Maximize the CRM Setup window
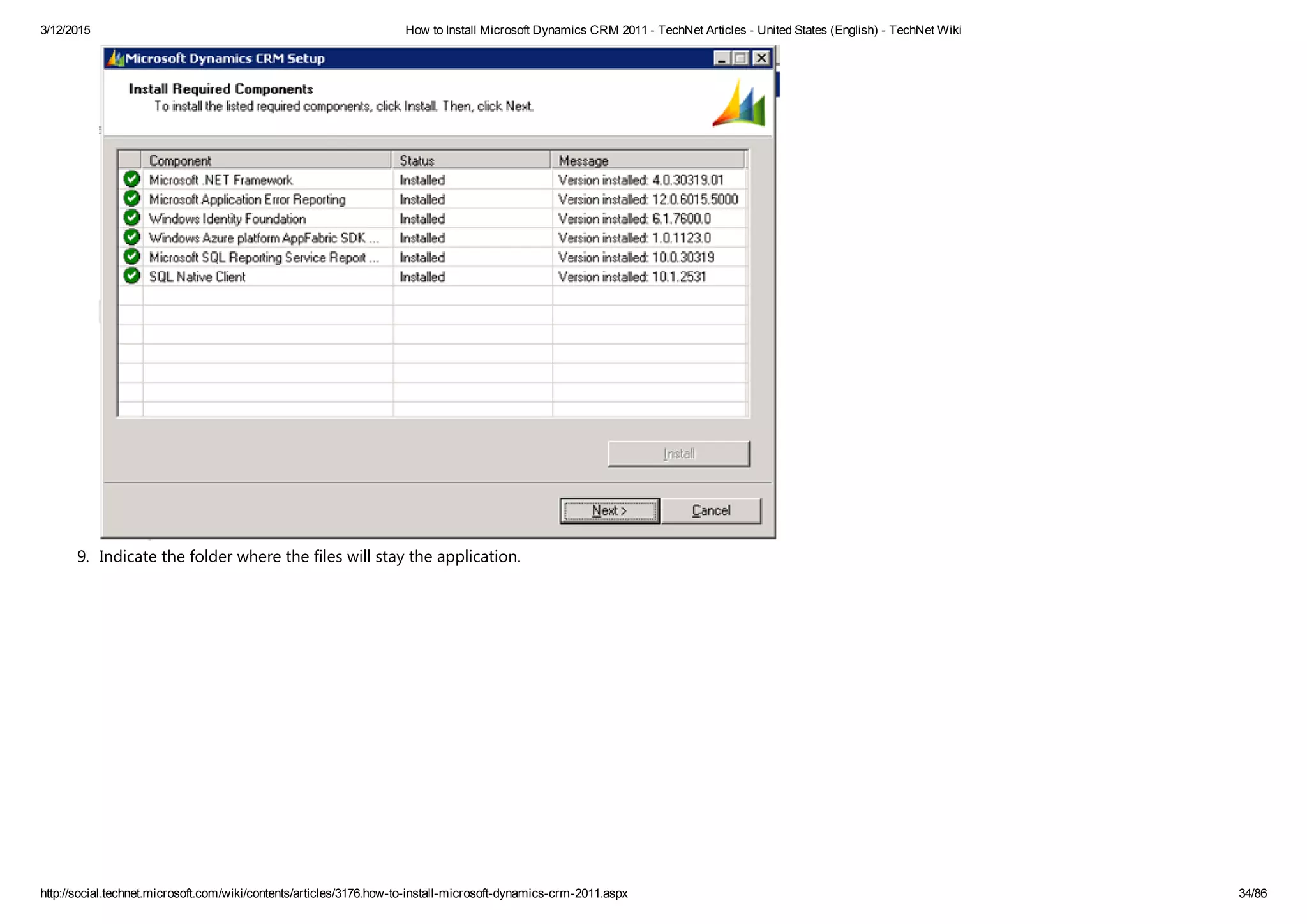1307x924 pixels. 740,58
